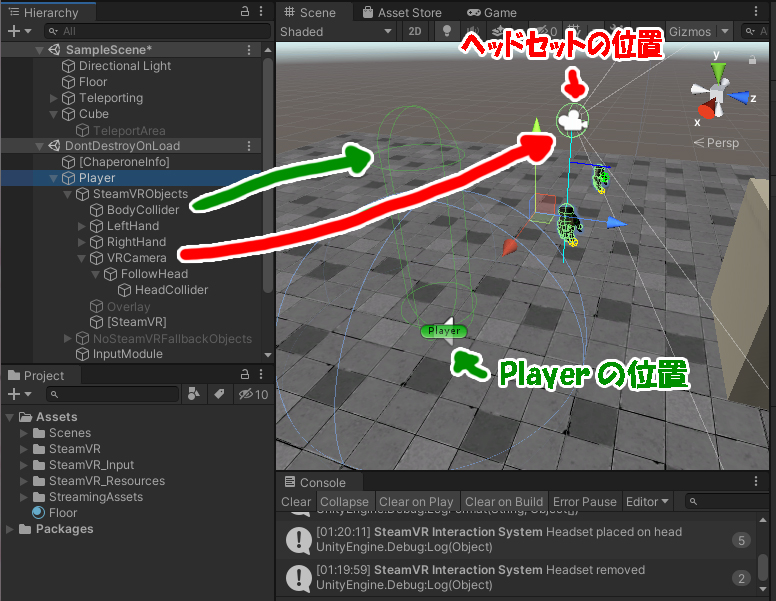Click the Project create plus button
This screenshot has height=601, width=776.
[14, 394]
